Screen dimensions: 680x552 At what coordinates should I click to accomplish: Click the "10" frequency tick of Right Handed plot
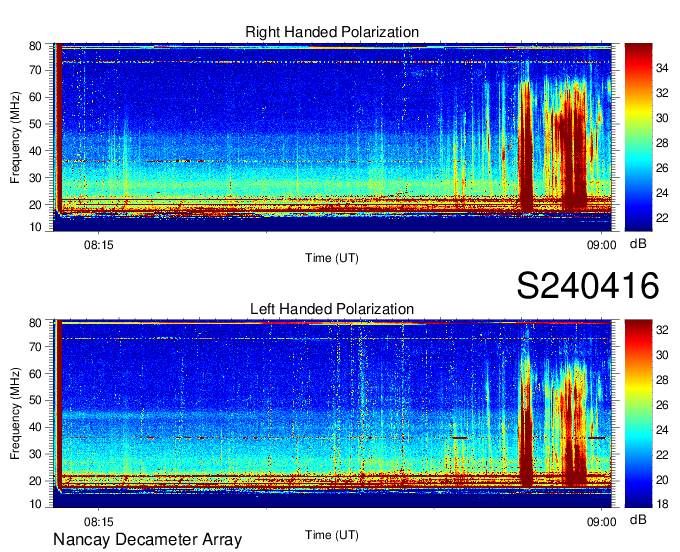click(x=36, y=227)
